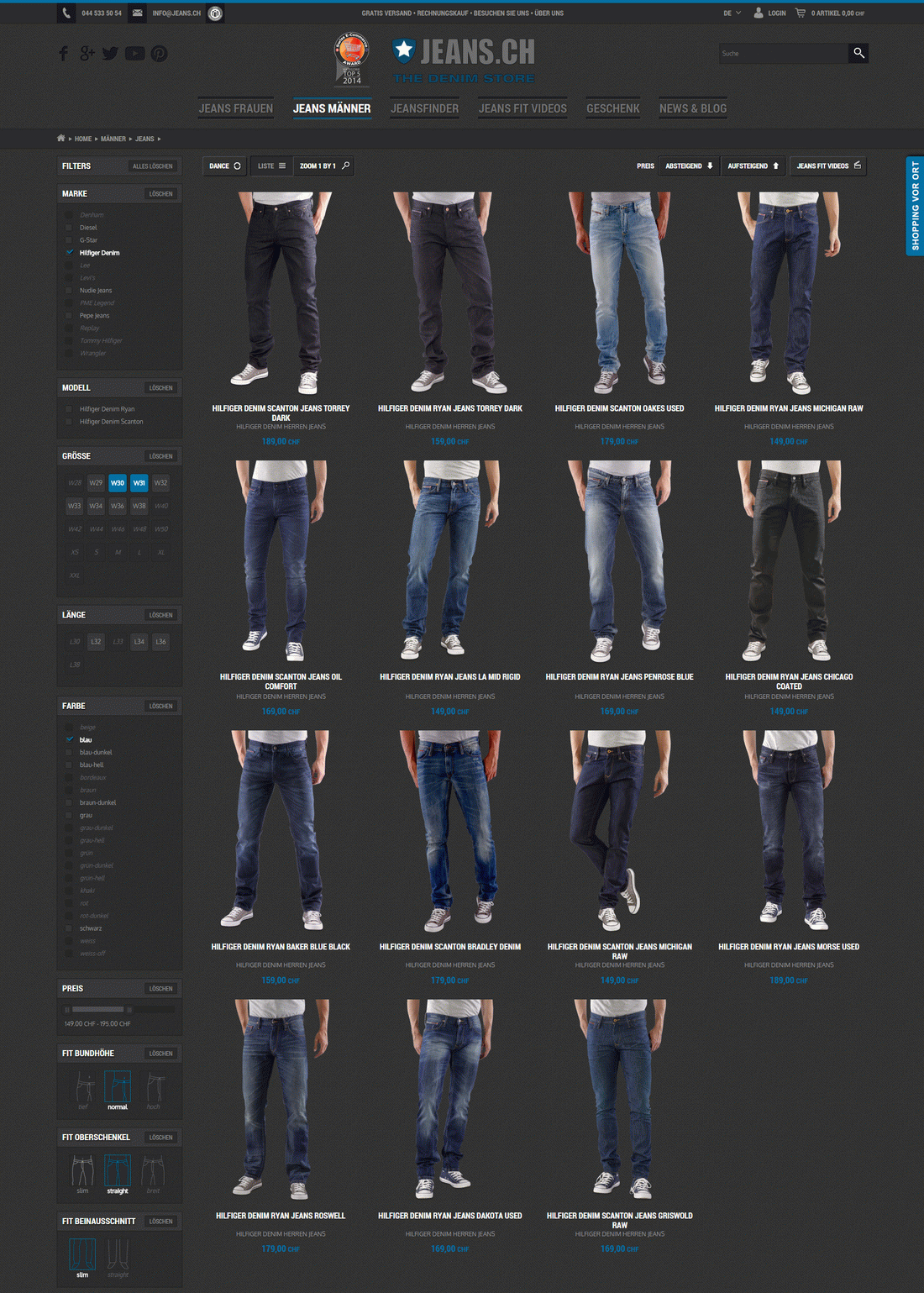924x1293 pixels.
Task: Open the Pinterest icon in header
Action: 159,54
